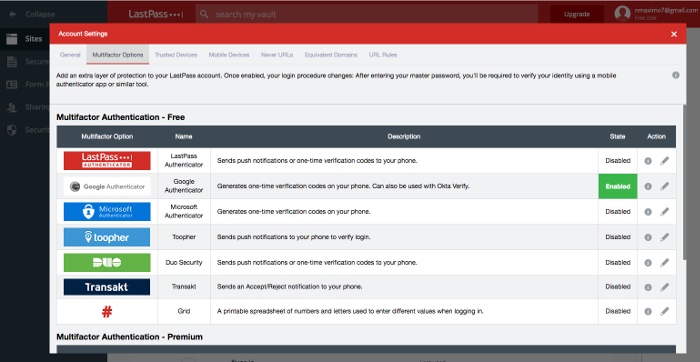The image size is (700, 362).
Task: Click the LastPass Authenticator logo
Action: click(107, 161)
